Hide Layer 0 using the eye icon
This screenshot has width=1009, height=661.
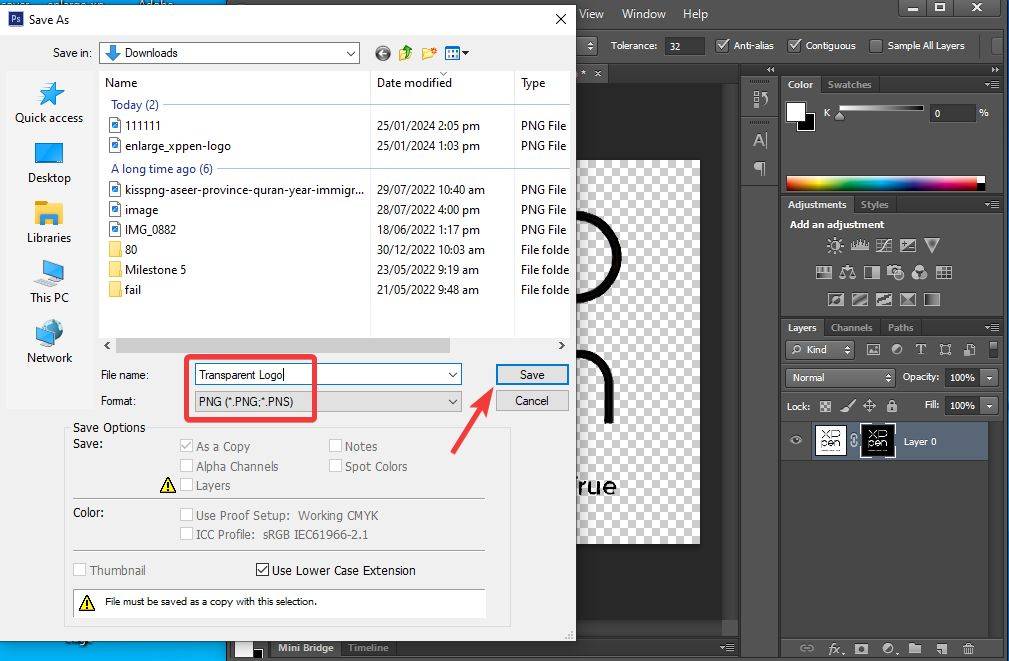(x=796, y=441)
